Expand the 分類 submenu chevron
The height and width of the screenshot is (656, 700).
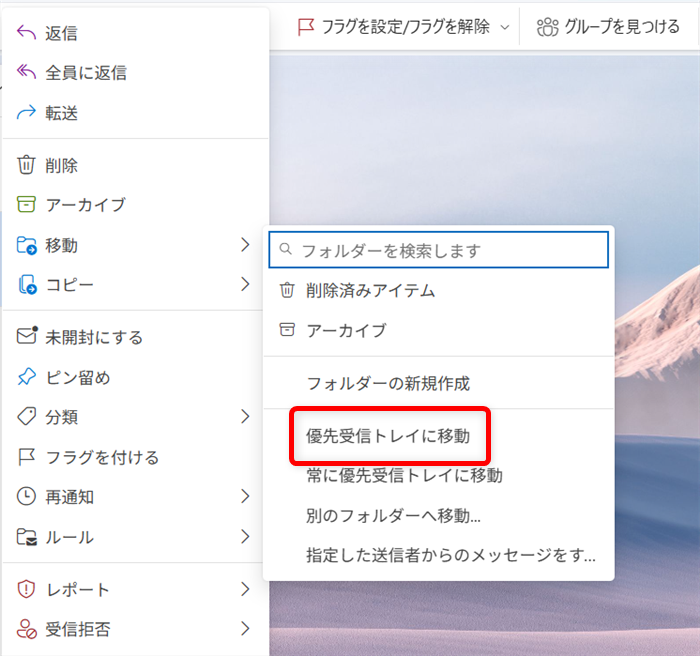[245, 417]
